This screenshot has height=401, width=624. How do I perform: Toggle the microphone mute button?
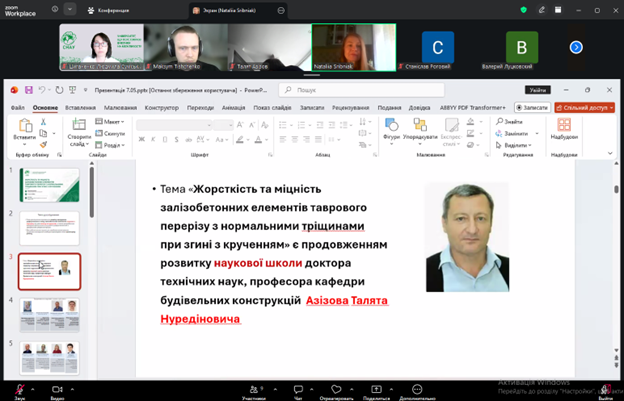point(20,389)
